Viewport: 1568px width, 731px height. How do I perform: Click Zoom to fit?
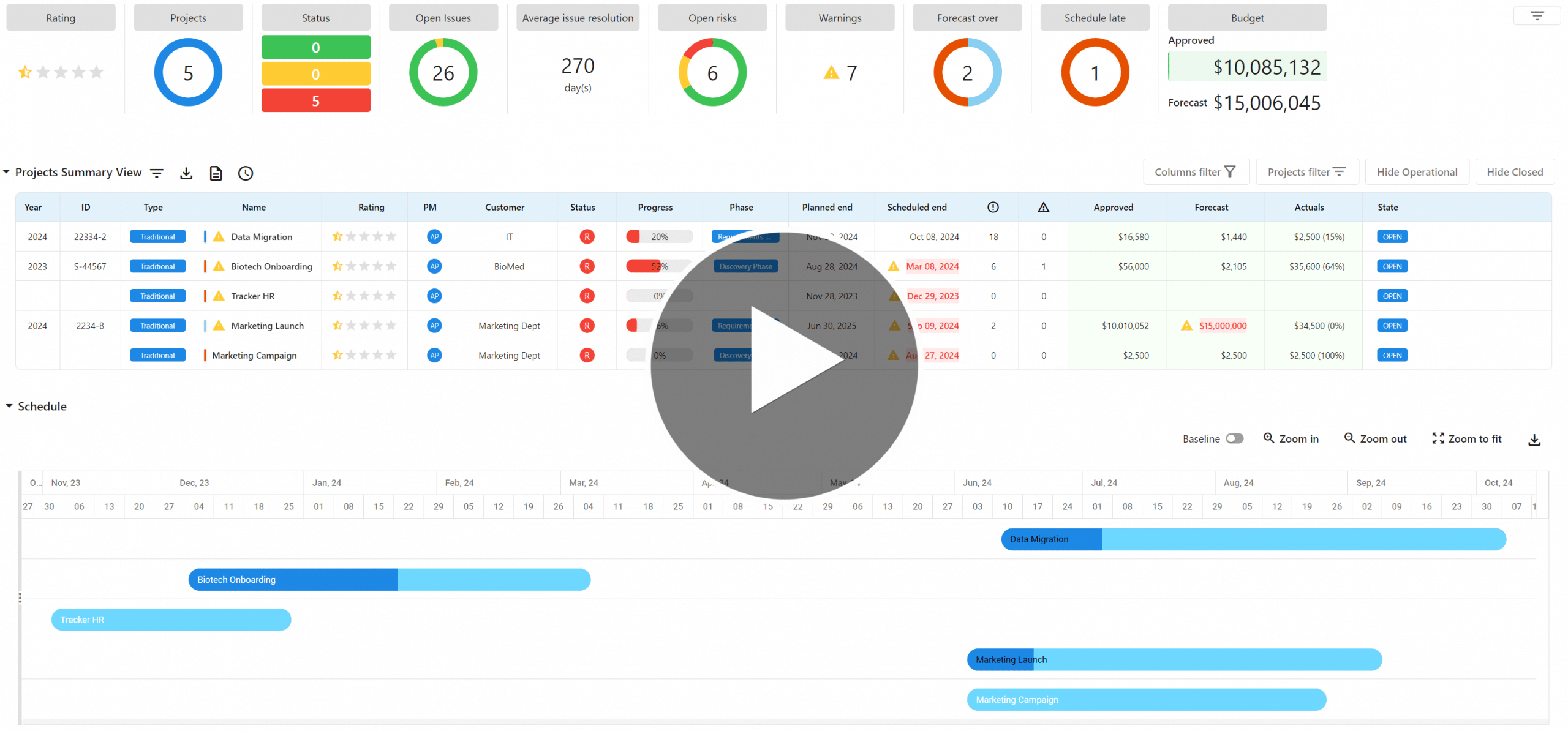click(1467, 438)
